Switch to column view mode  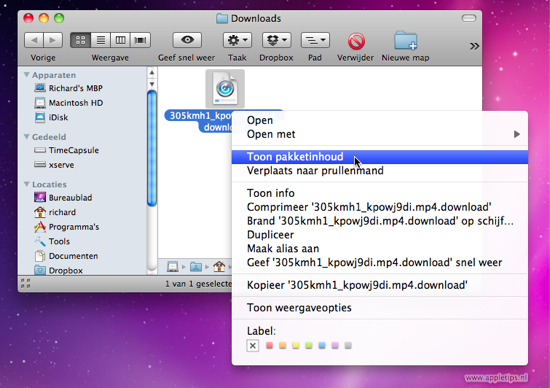coord(120,40)
